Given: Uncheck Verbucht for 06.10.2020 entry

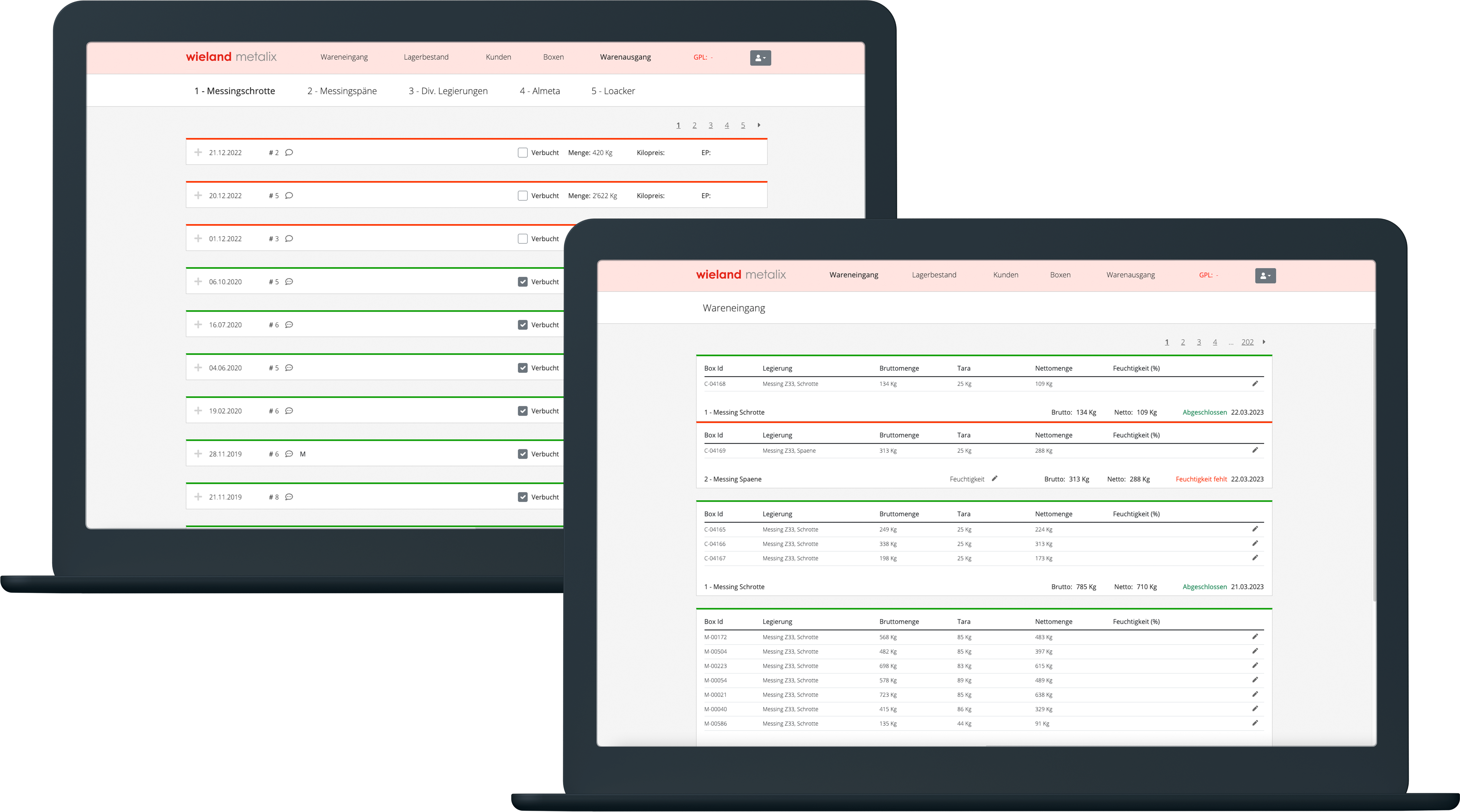Looking at the screenshot, I should [523, 281].
